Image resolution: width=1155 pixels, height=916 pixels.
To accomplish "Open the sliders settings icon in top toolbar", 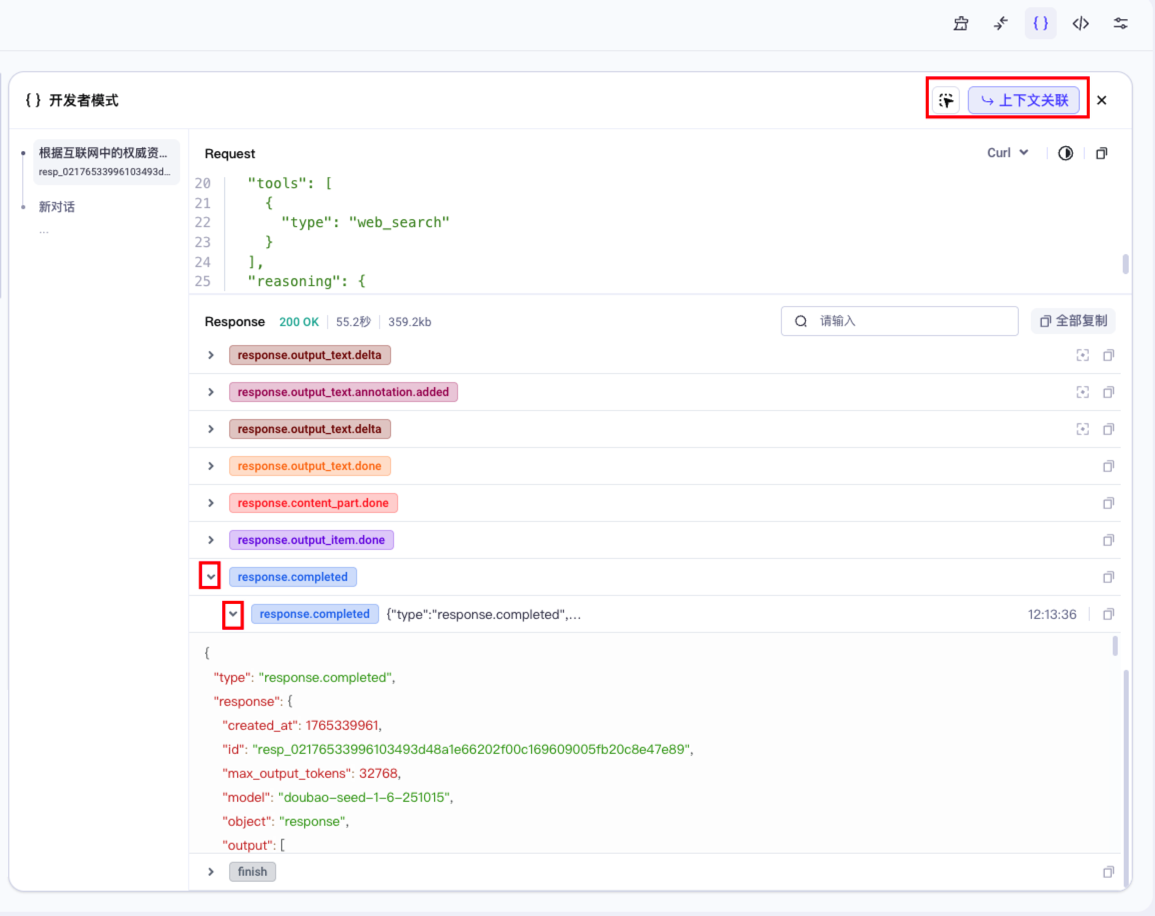I will pos(1121,24).
